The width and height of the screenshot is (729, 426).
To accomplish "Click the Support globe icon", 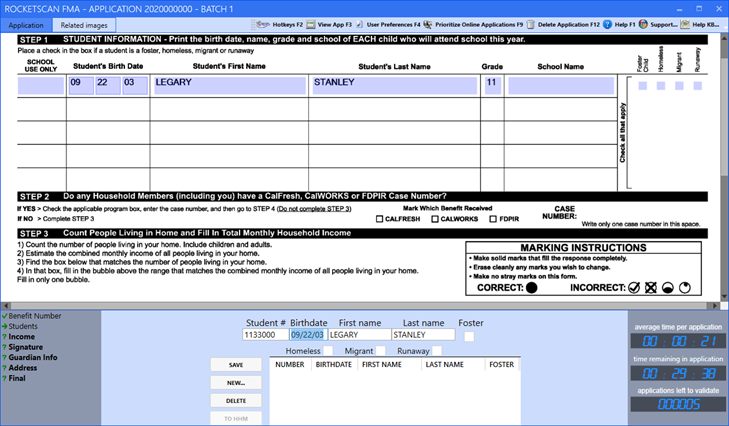I will pyautogui.click(x=643, y=24).
